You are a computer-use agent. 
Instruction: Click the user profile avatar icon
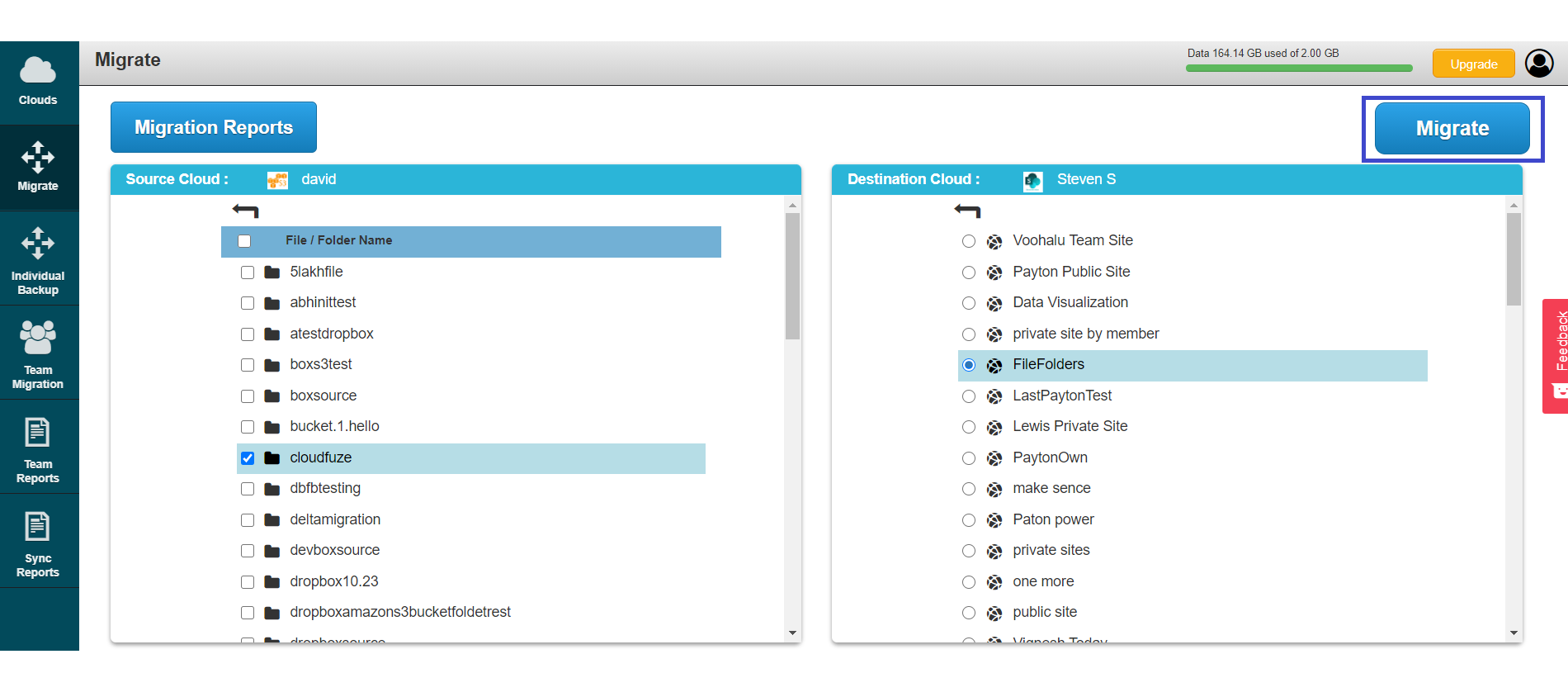(1539, 64)
